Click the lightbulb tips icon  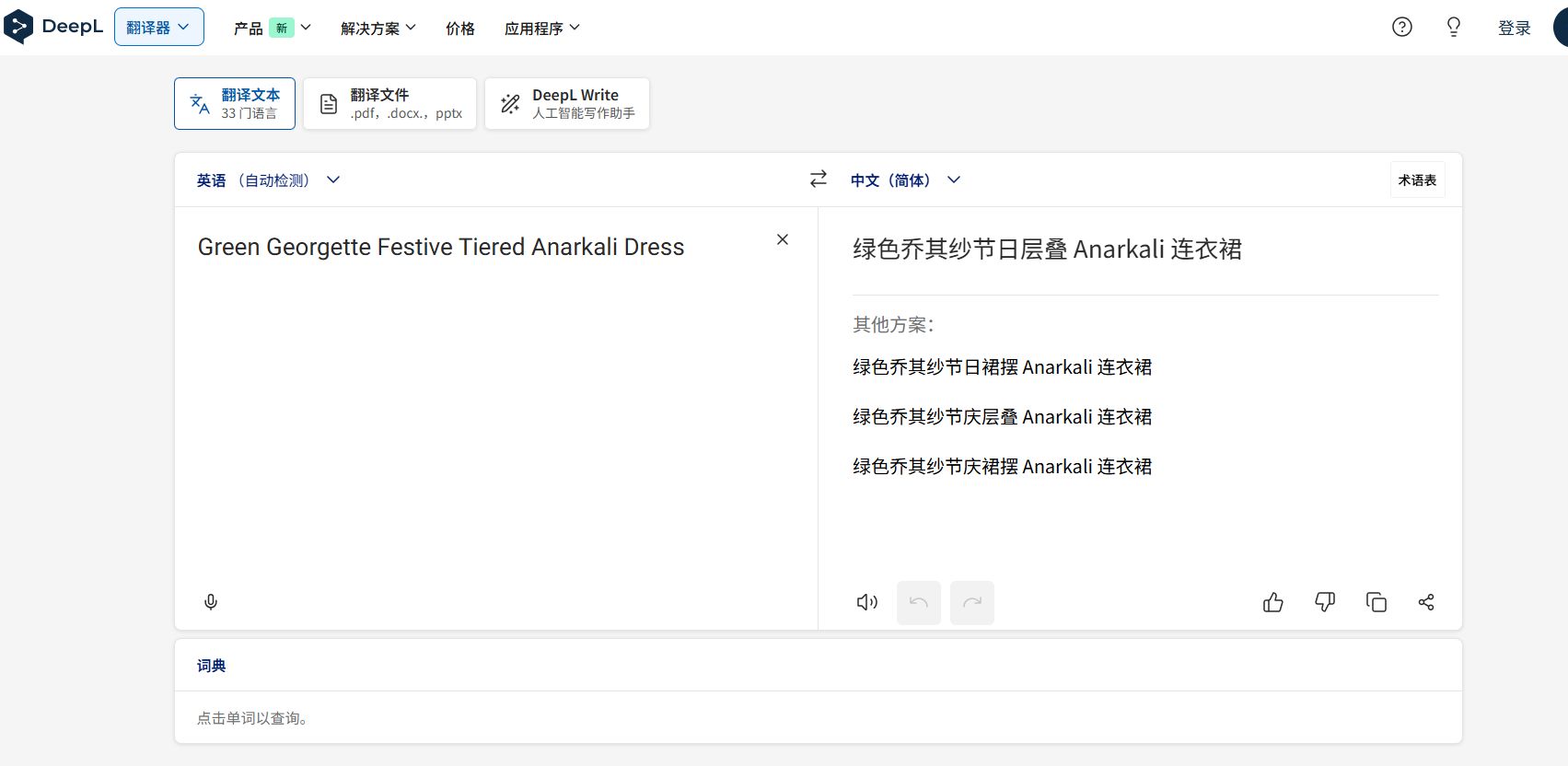(x=1454, y=28)
